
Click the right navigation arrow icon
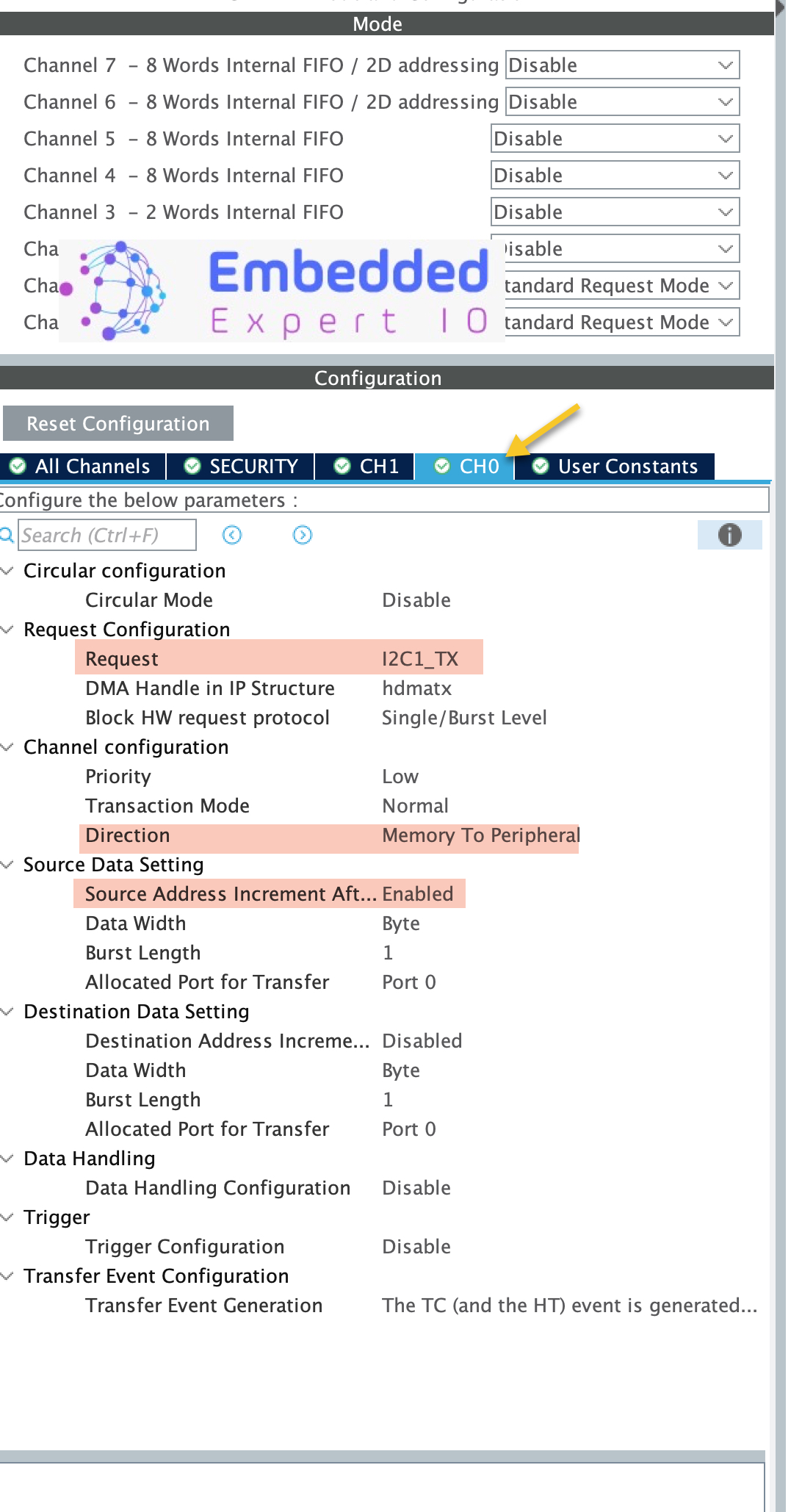tap(301, 536)
